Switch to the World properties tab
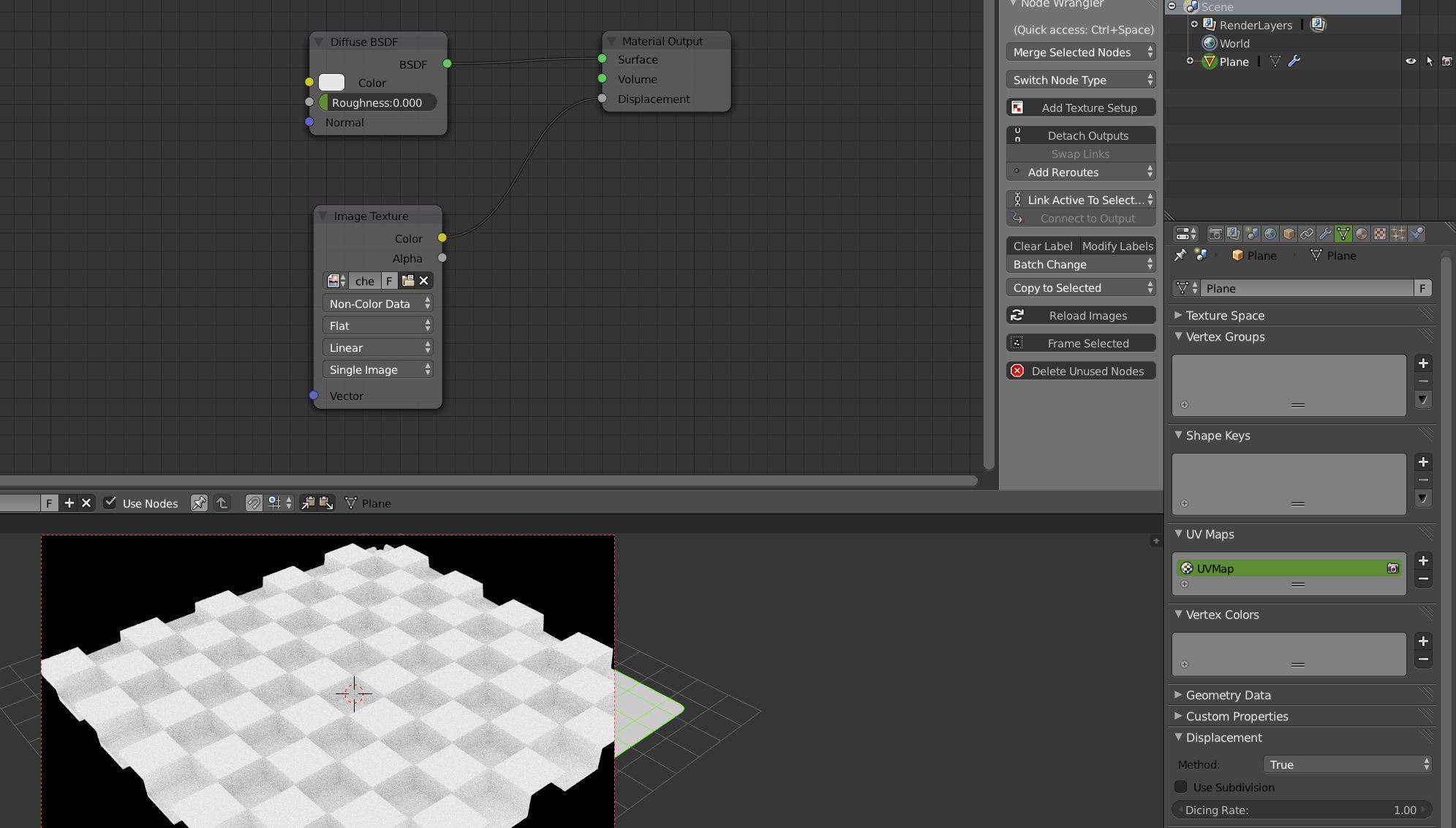Viewport: 1456px width, 828px height. (1270, 234)
